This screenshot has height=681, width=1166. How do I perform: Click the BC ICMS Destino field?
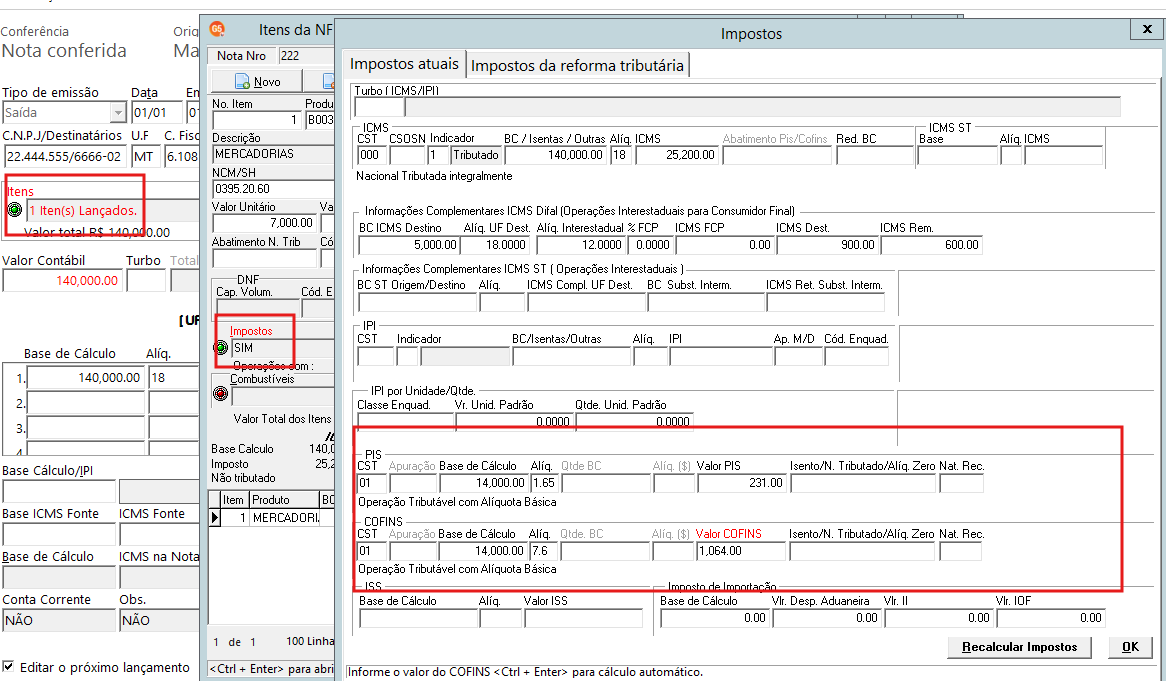[x=408, y=245]
